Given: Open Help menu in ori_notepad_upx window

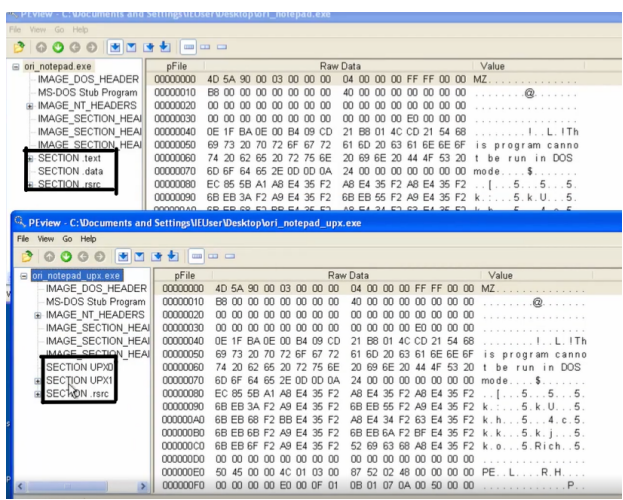Looking at the screenshot, I should coord(88,239).
